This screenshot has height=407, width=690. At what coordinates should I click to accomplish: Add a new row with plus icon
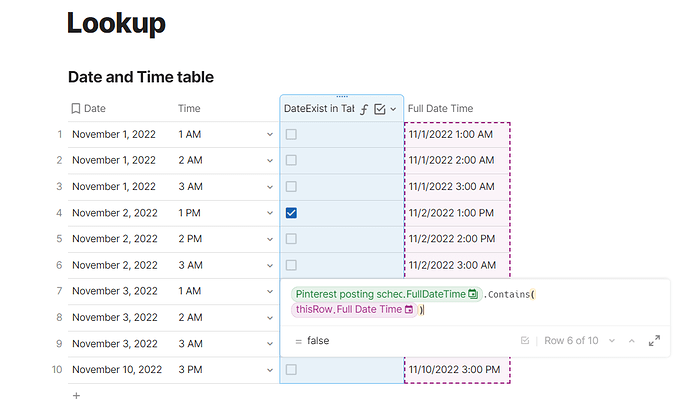tap(76, 396)
